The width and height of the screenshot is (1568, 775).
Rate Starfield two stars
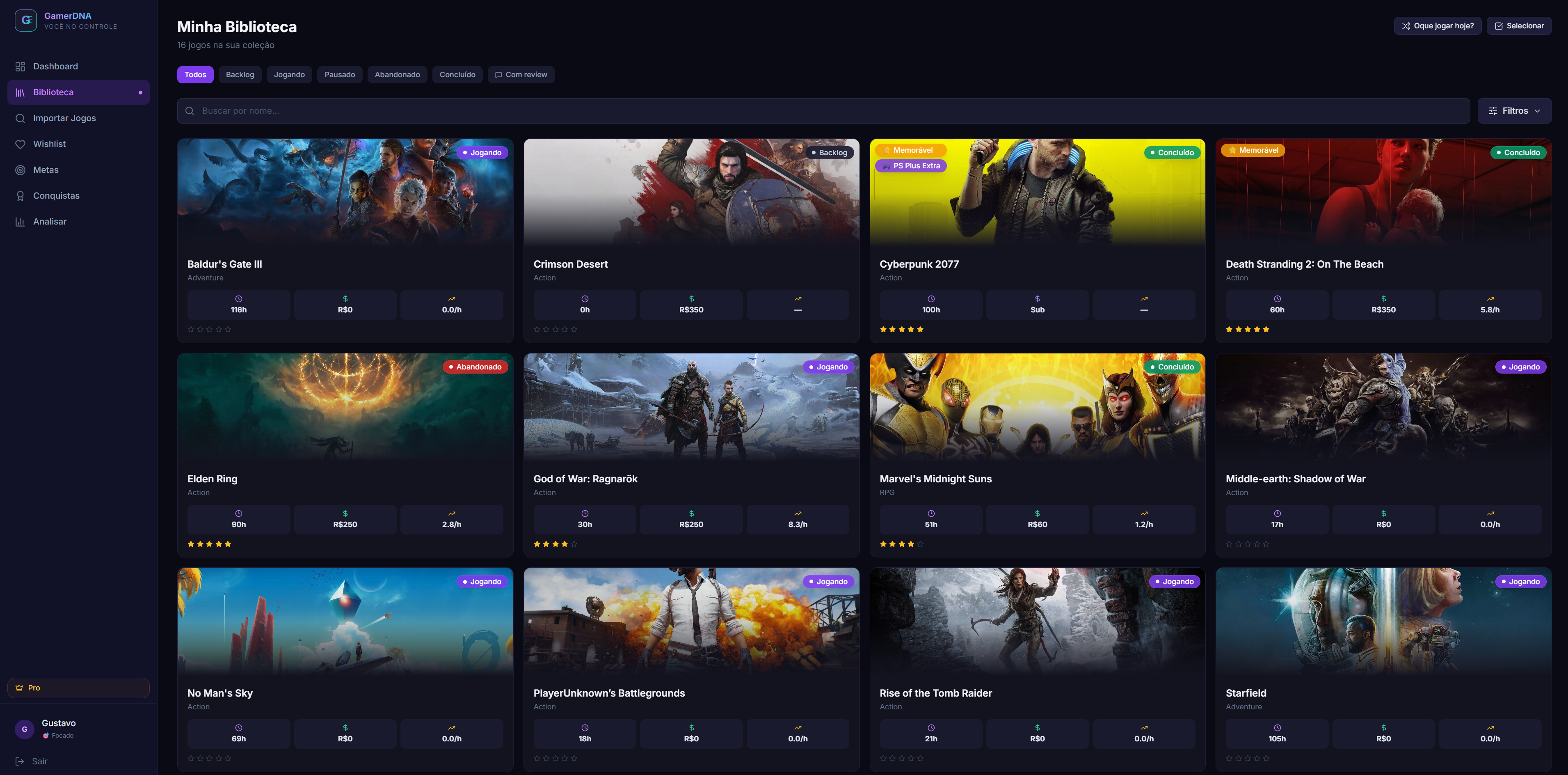click(x=1239, y=759)
